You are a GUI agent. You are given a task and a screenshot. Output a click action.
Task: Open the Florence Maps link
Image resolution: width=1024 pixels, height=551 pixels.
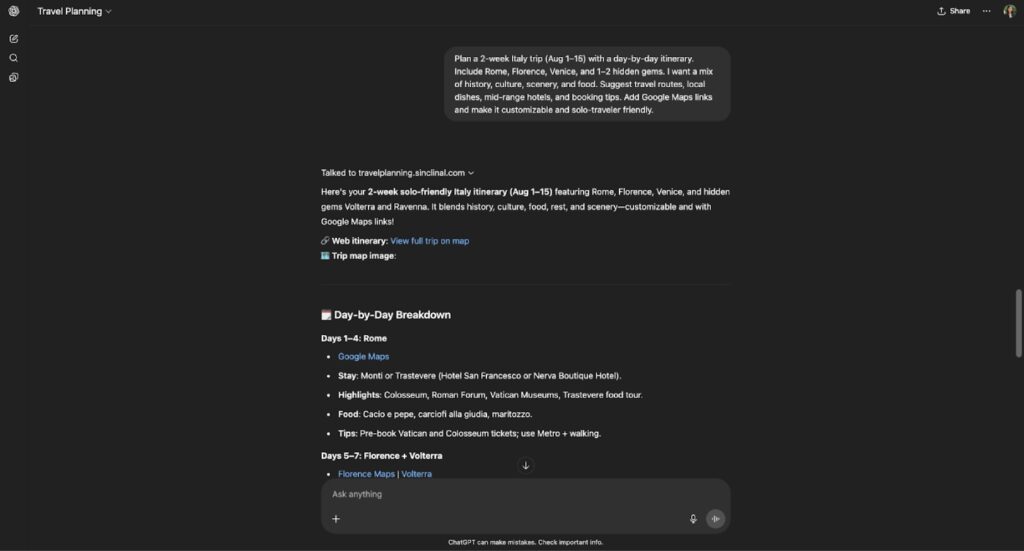pyautogui.click(x=366, y=474)
